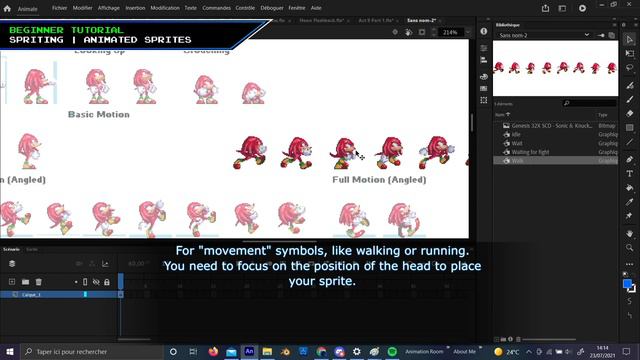Open the workspace switcher icon
Image resolution: width=640 pixels, height=360 pixels.
(x=562, y=8)
